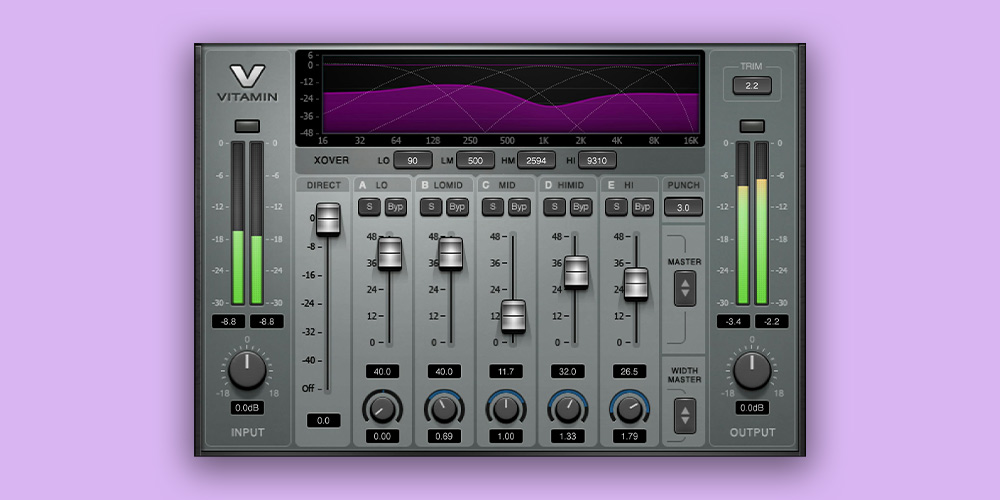Click the HI level value 26.5
Image resolution: width=1000 pixels, height=500 pixels.
(629, 371)
